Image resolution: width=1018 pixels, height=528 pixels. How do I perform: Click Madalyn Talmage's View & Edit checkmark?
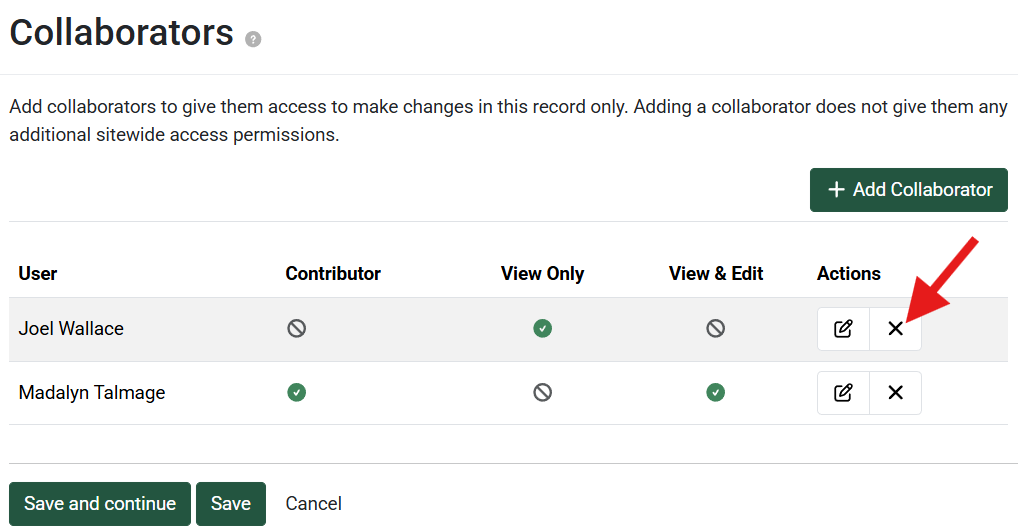coord(715,392)
